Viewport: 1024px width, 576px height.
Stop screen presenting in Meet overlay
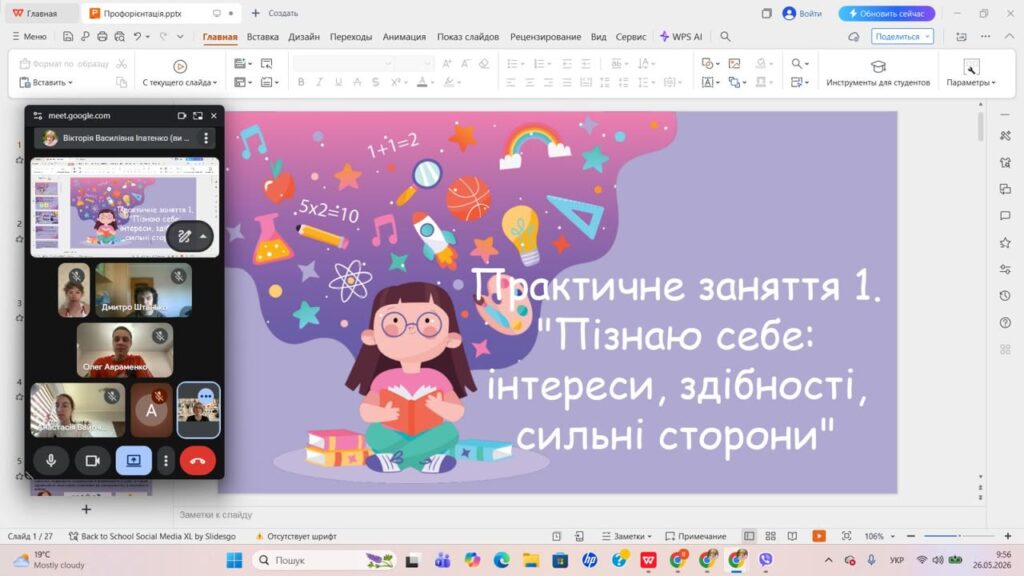coord(133,460)
